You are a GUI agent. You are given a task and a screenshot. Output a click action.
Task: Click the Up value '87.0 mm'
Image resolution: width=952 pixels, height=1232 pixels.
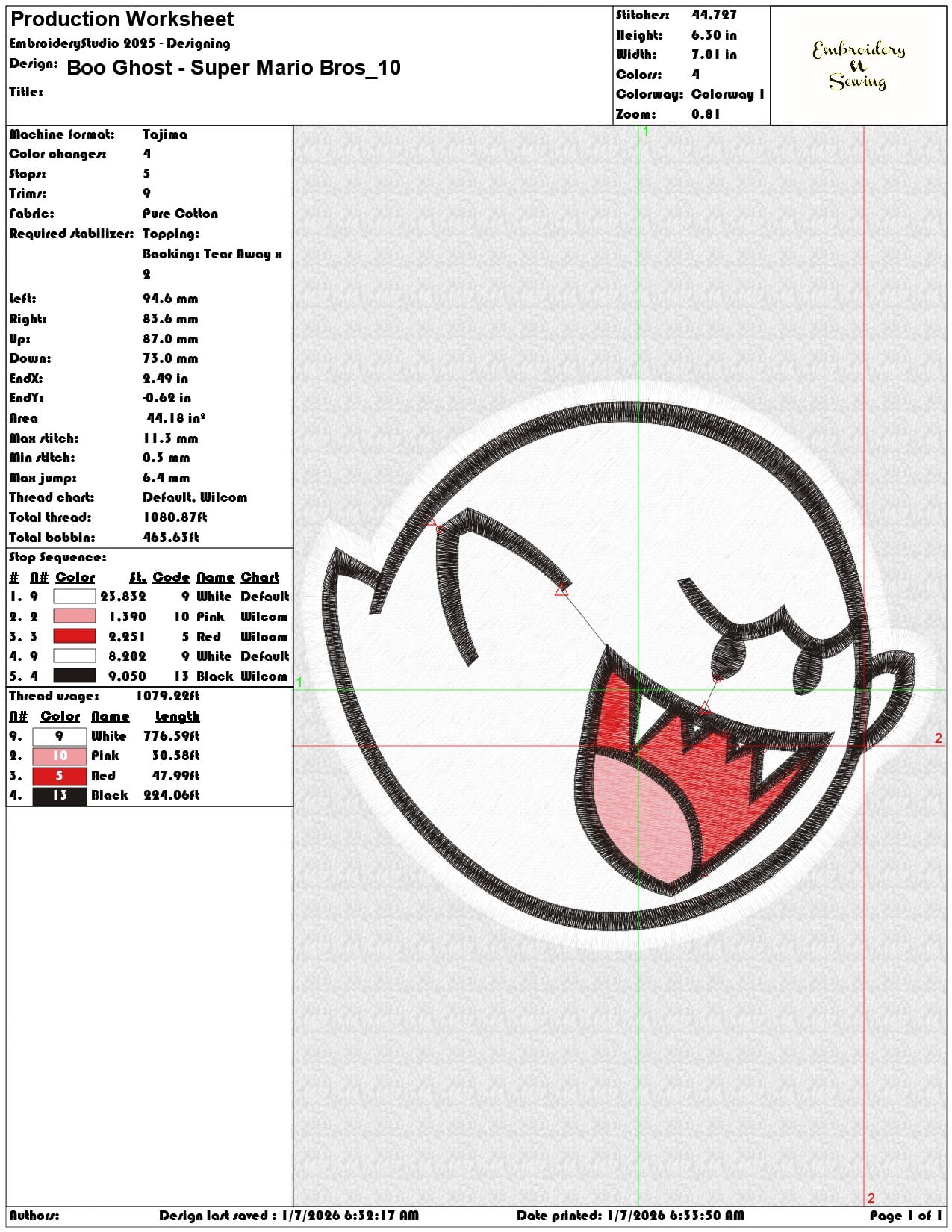click(170, 339)
